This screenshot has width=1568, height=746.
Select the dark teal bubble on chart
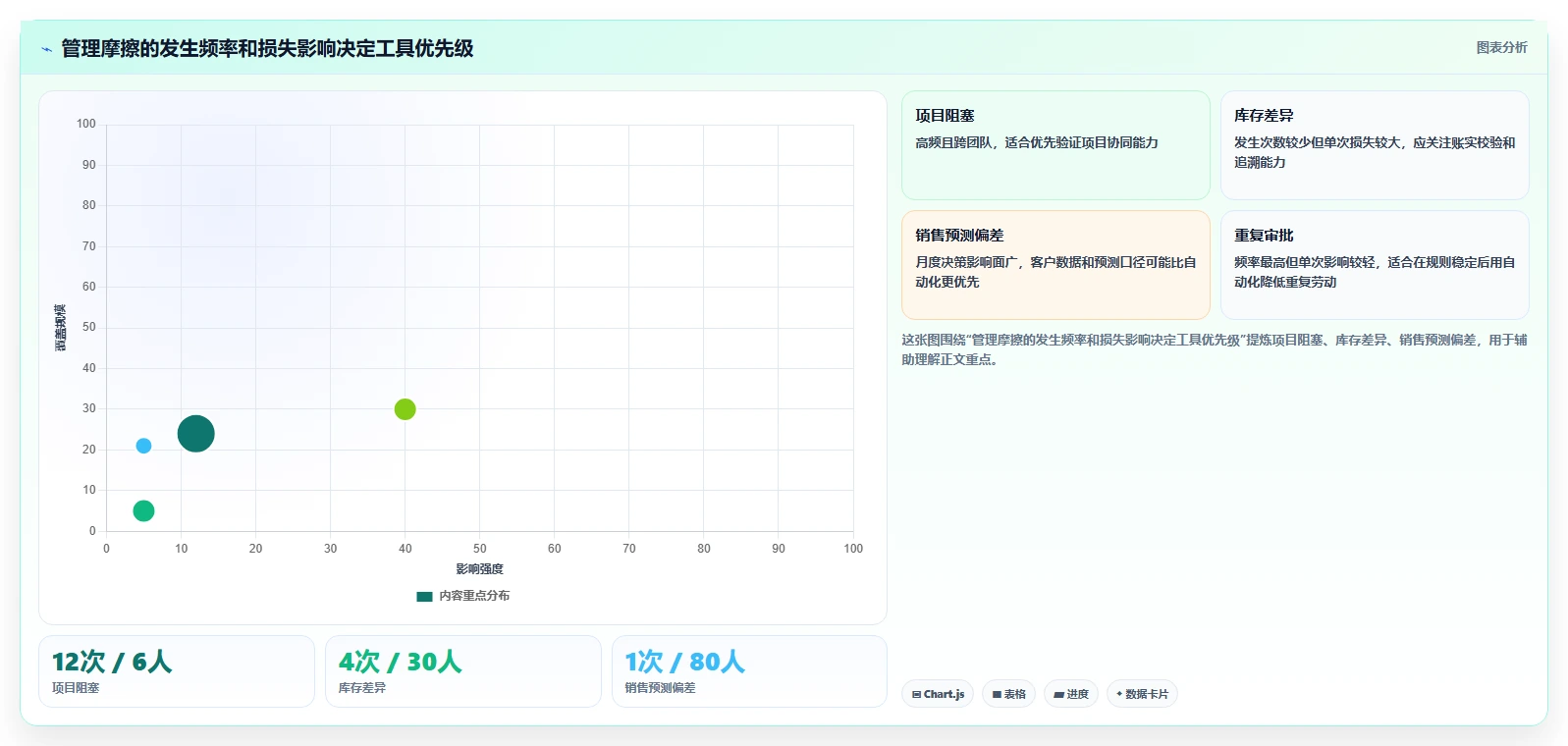(x=195, y=433)
